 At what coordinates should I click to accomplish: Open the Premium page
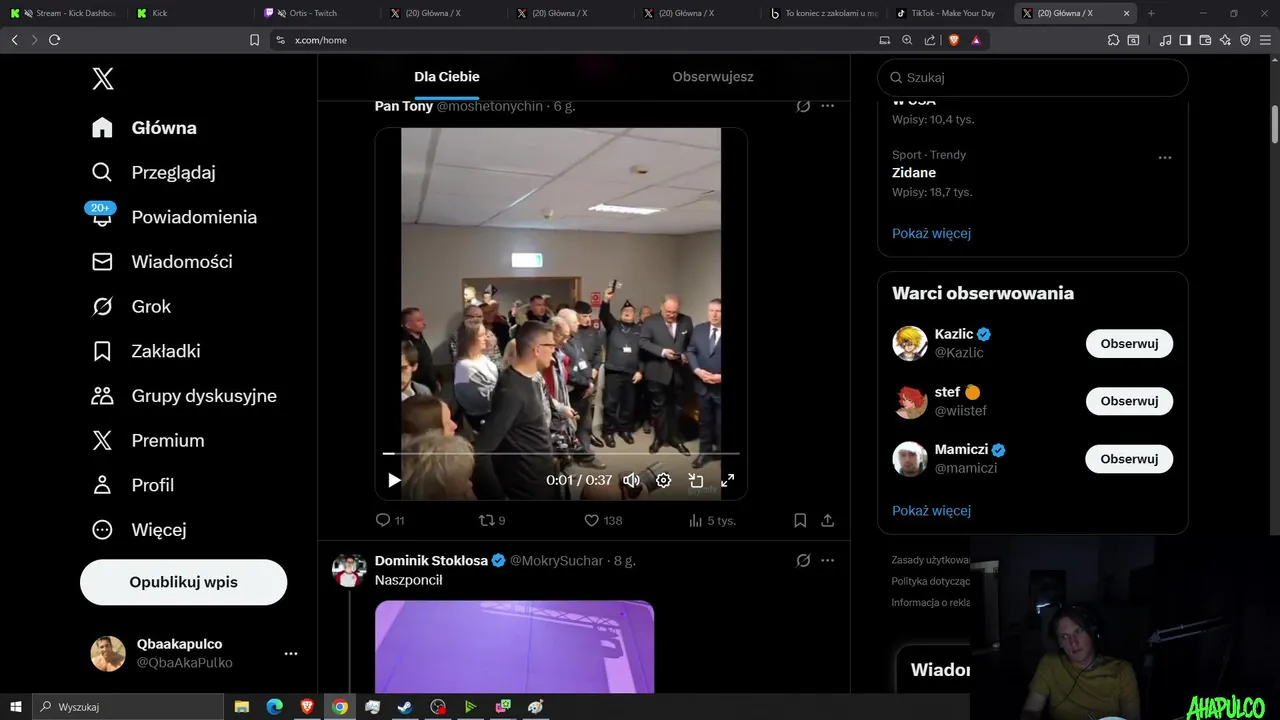(147, 440)
